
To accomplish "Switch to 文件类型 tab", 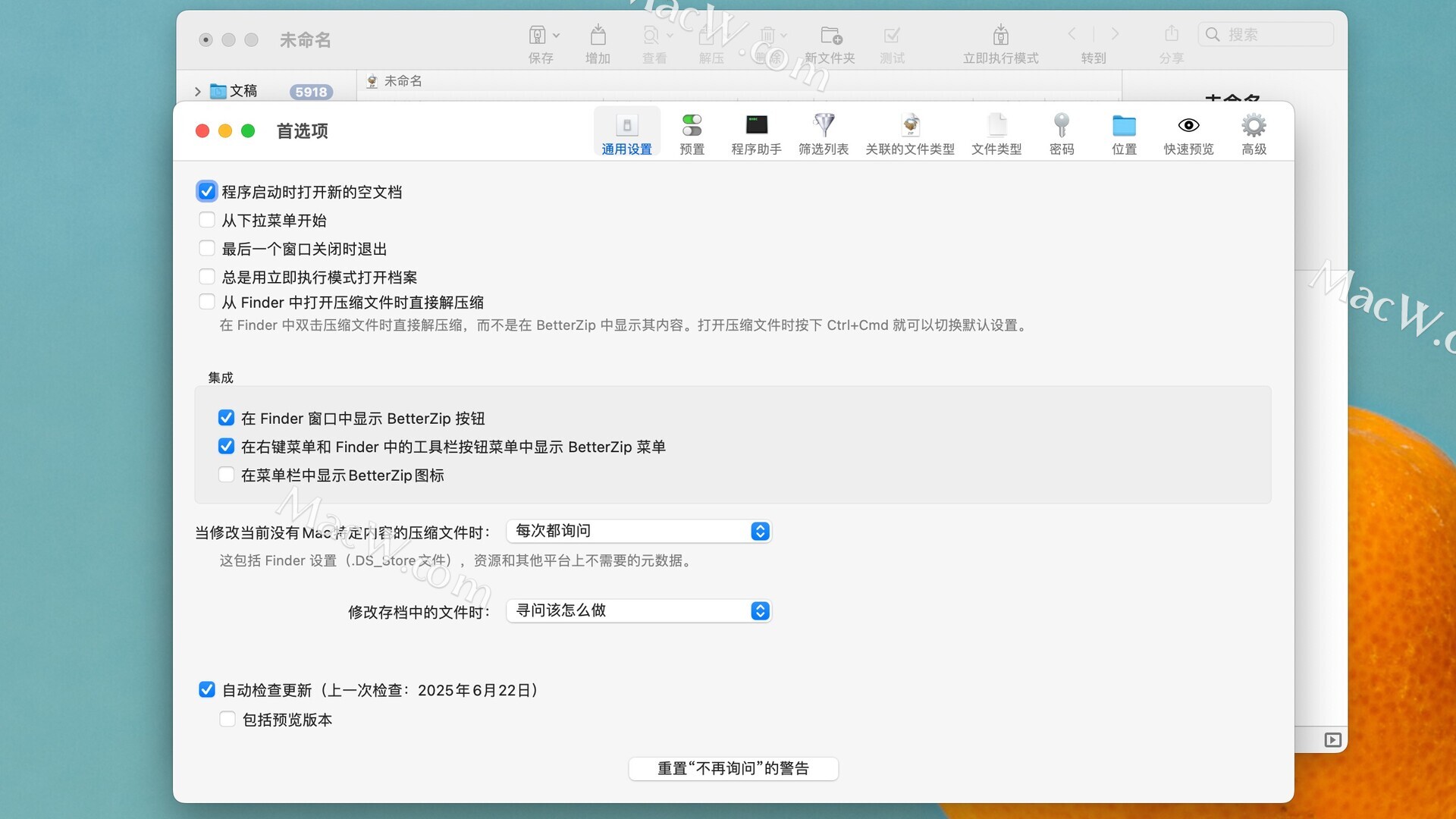I will (996, 133).
